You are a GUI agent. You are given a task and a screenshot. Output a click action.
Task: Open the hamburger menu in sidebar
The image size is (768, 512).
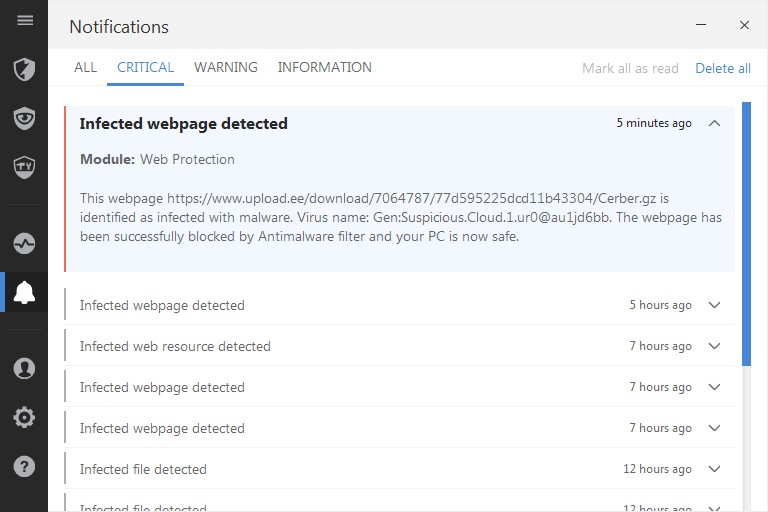(x=25, y=20)
